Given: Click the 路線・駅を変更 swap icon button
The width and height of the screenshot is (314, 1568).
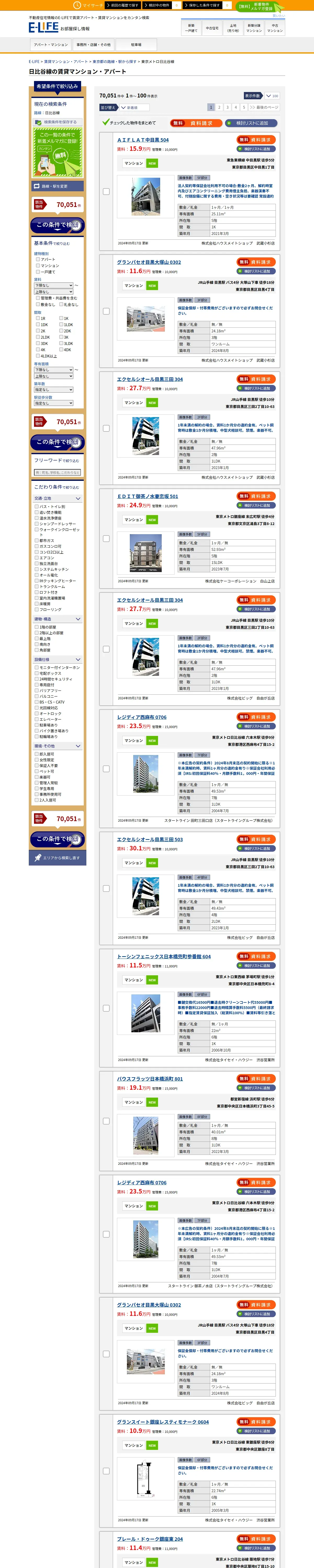Looking at the screenshot, I should [57, 186].
